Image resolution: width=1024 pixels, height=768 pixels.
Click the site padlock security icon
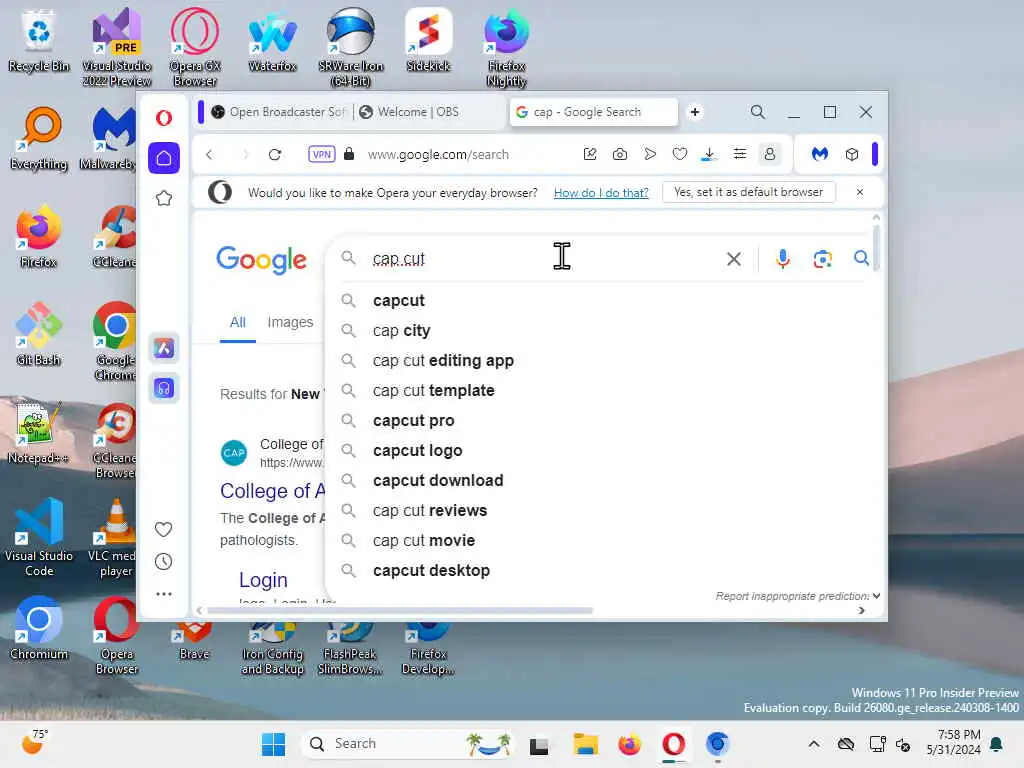(x=349, y=154)
